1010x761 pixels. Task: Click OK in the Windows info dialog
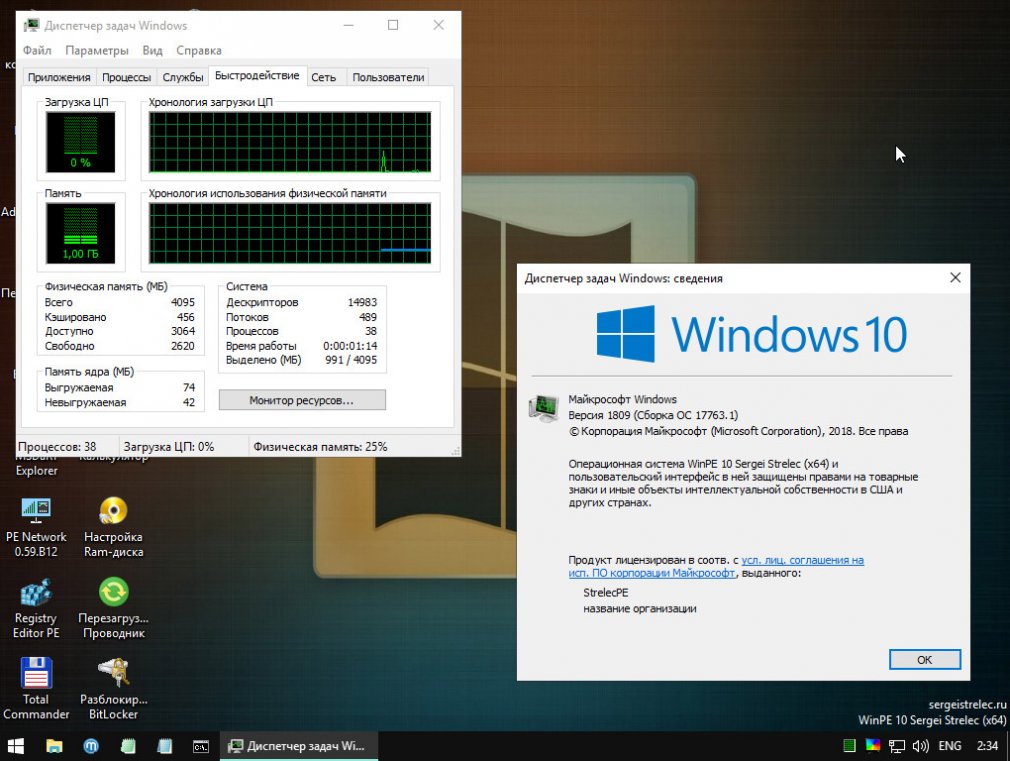click(x=924, y=660)
